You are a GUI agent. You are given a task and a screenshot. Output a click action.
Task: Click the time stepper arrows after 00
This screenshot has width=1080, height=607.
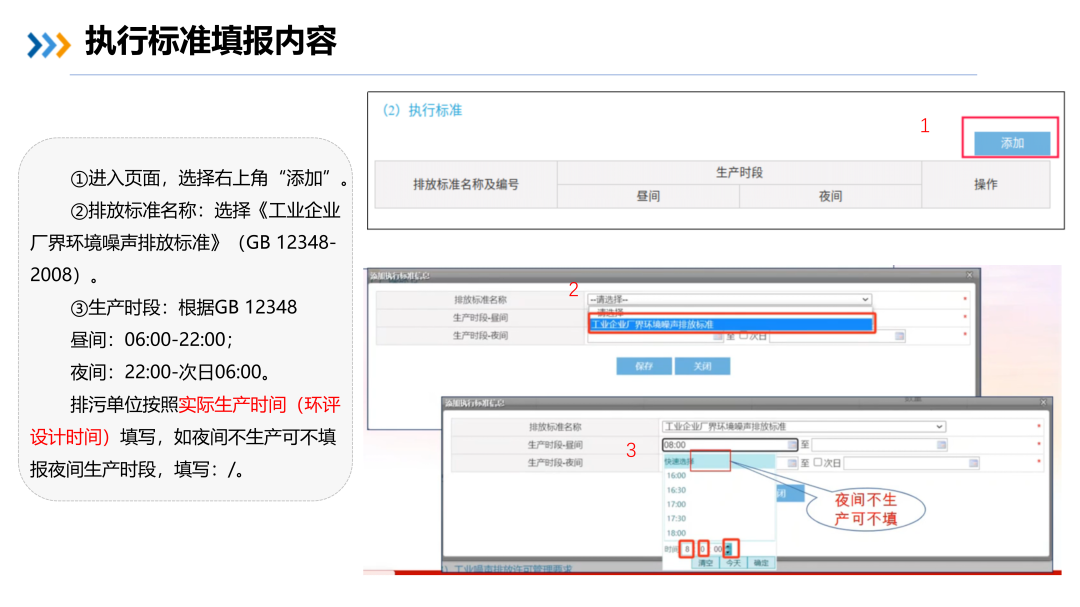coord(729,548)
